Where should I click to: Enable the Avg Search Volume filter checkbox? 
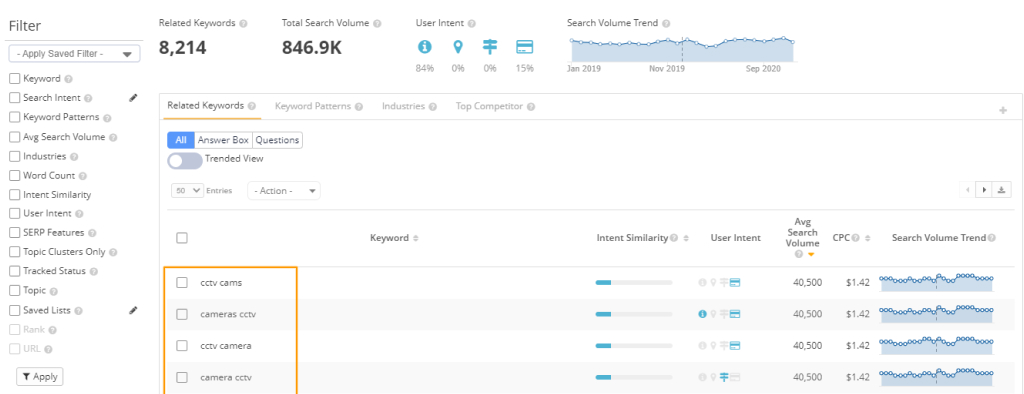[14, 137]
